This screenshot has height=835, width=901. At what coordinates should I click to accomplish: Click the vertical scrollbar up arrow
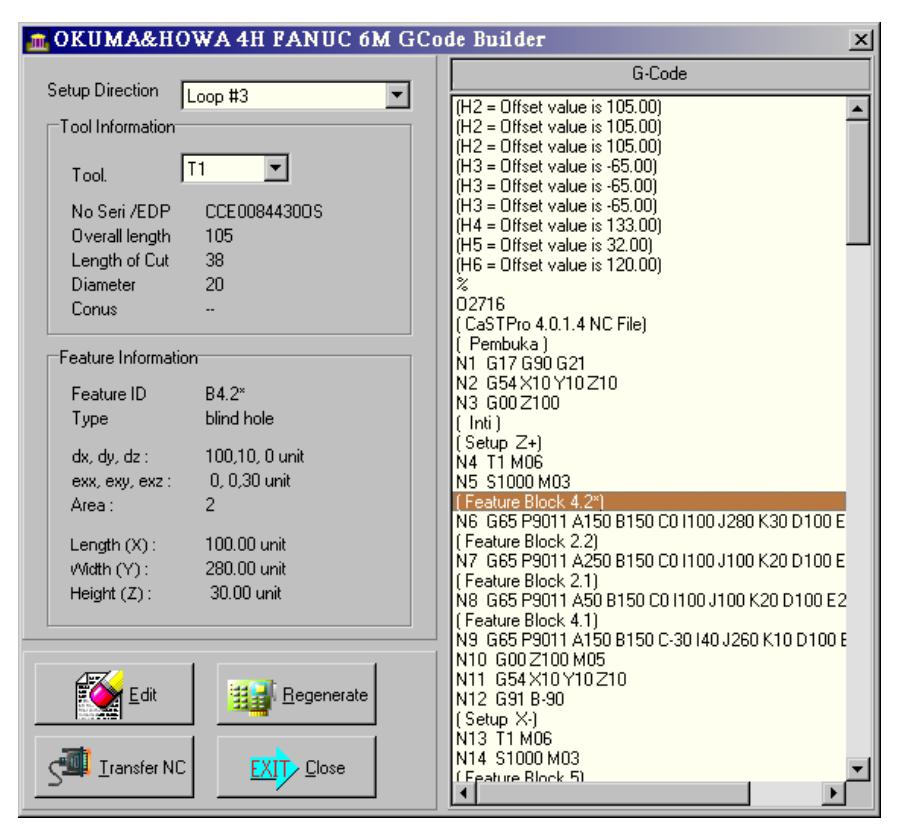(x=857, y=109)
